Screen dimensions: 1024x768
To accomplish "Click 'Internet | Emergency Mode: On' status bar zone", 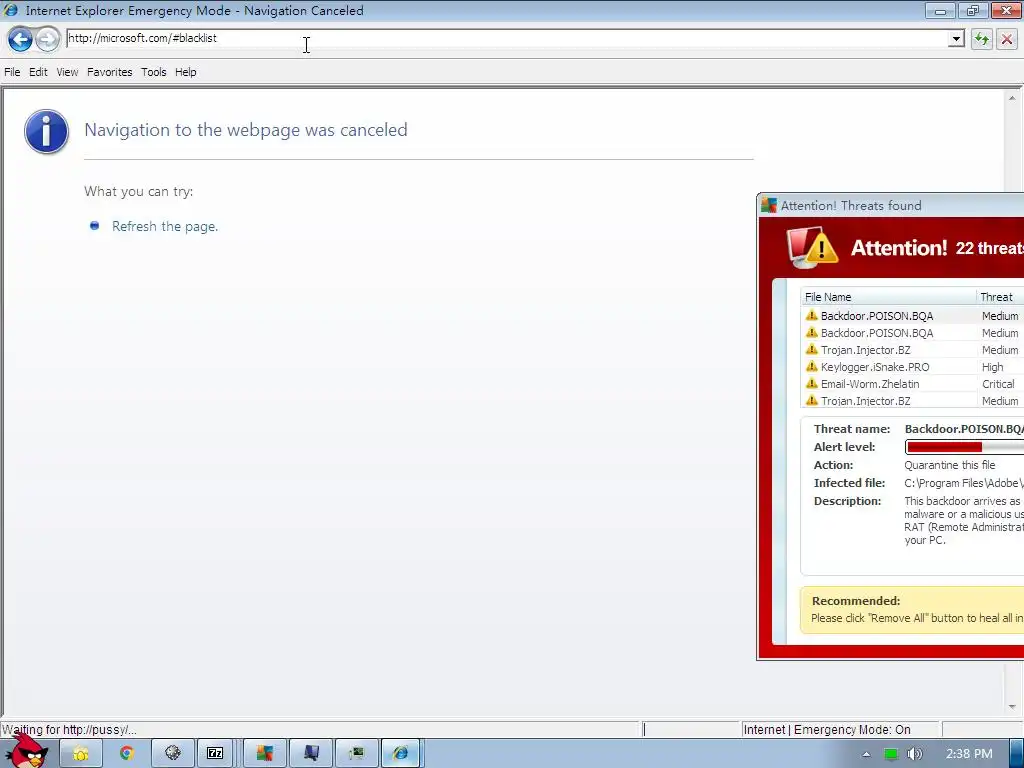I will (840, 729).
